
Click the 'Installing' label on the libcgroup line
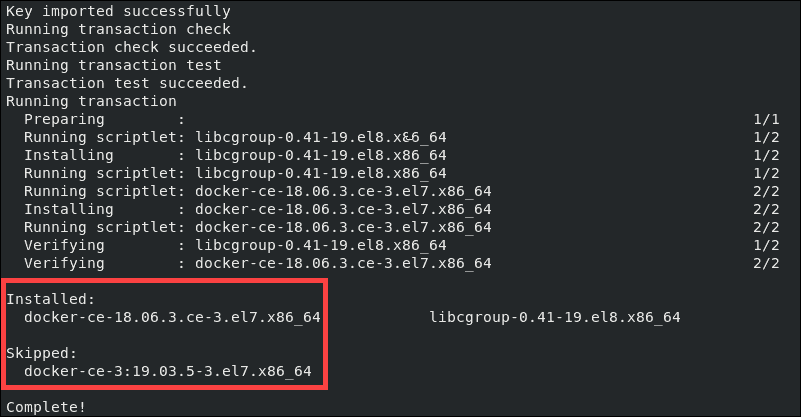[68, 155]
